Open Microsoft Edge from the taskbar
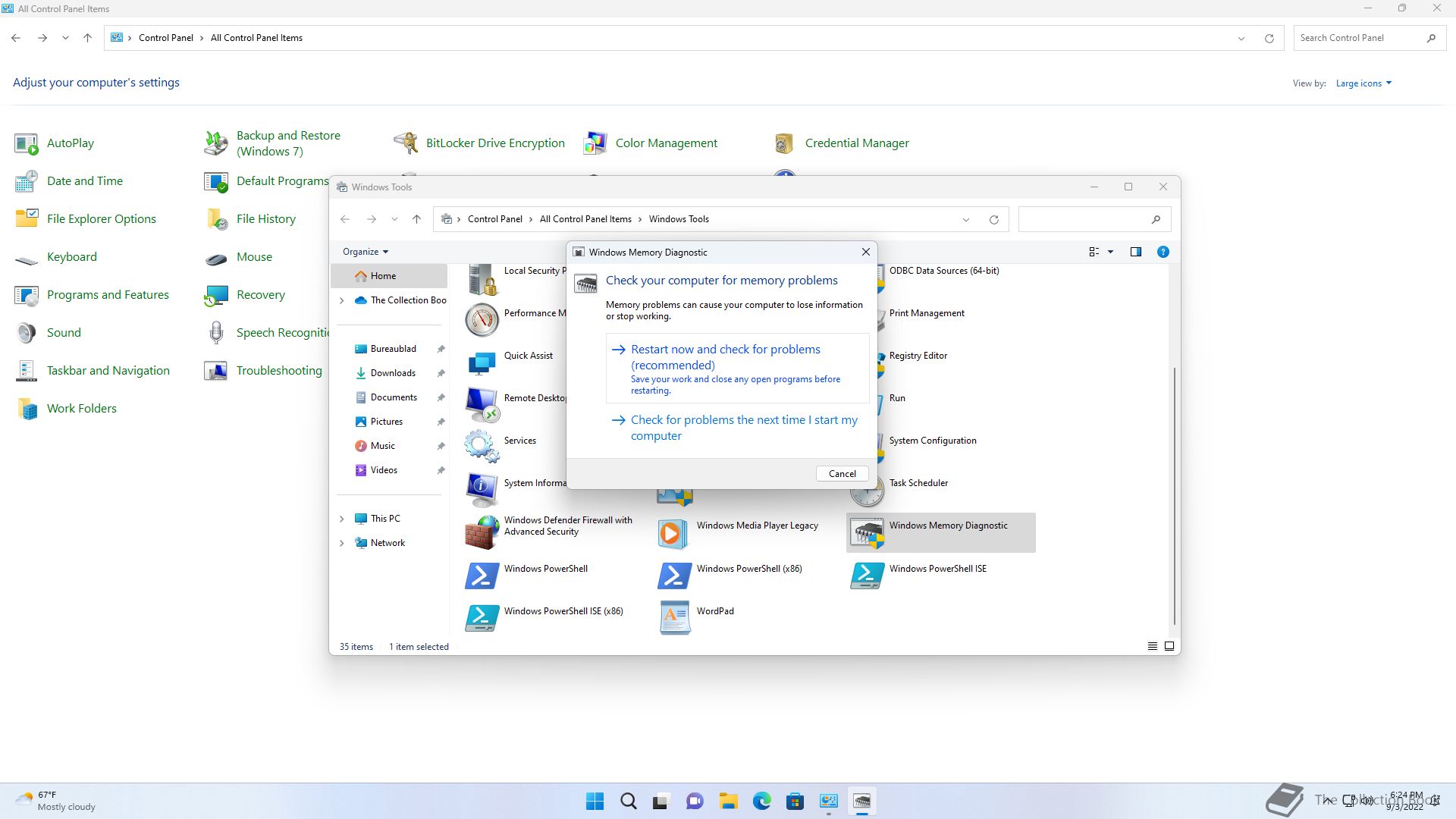Screen dimensions: 1456x819 (761, 801)
